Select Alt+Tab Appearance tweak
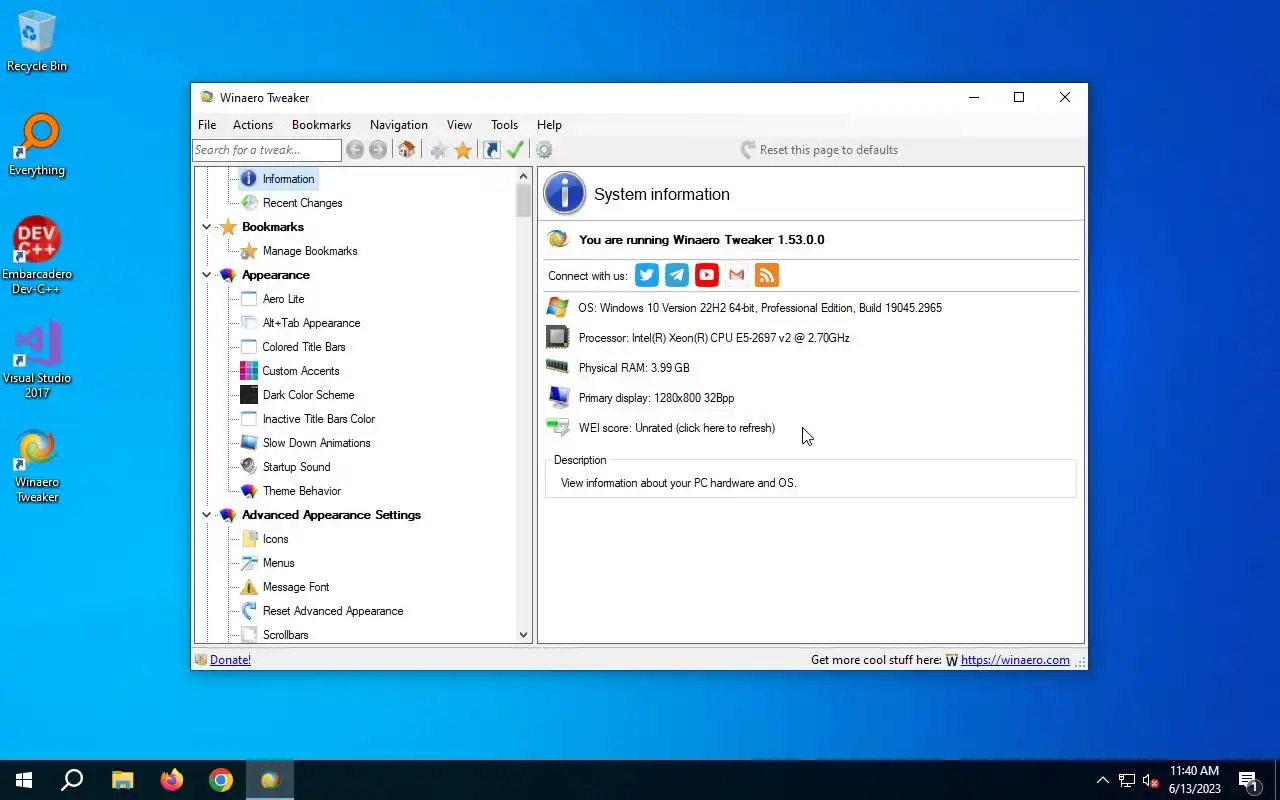Viewport: 1280px width, 800px height. point(311,323)
